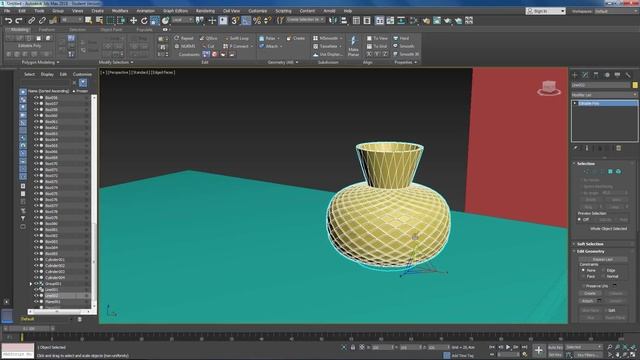The image size is (640, 360).
Task: Open the Sign In dropdown
Action: (546, 11)
